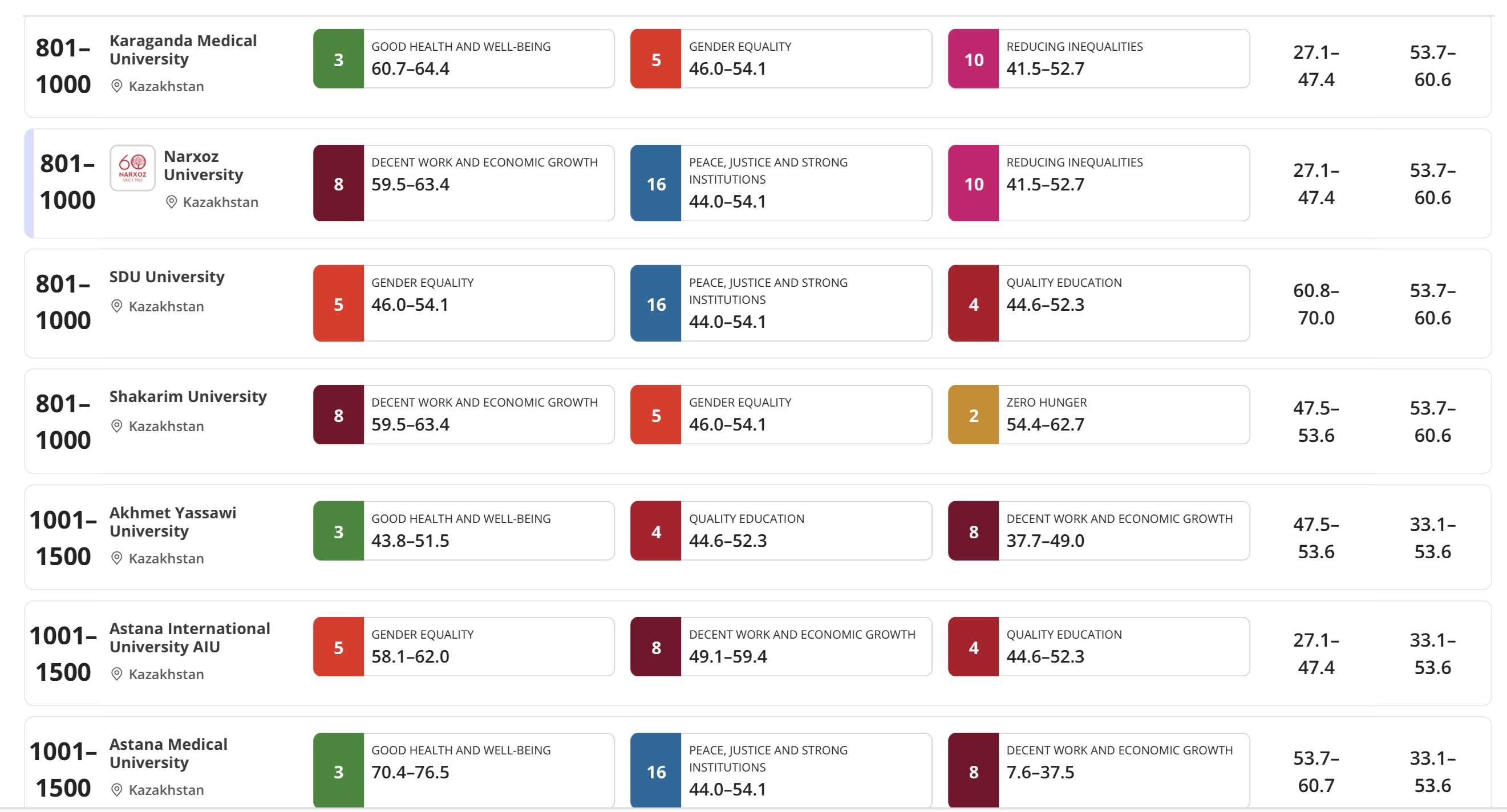Click magenta SDG 10 badge in Narxoz row
This screenshot has width=1507, height=812.
[x=974, y=183]
